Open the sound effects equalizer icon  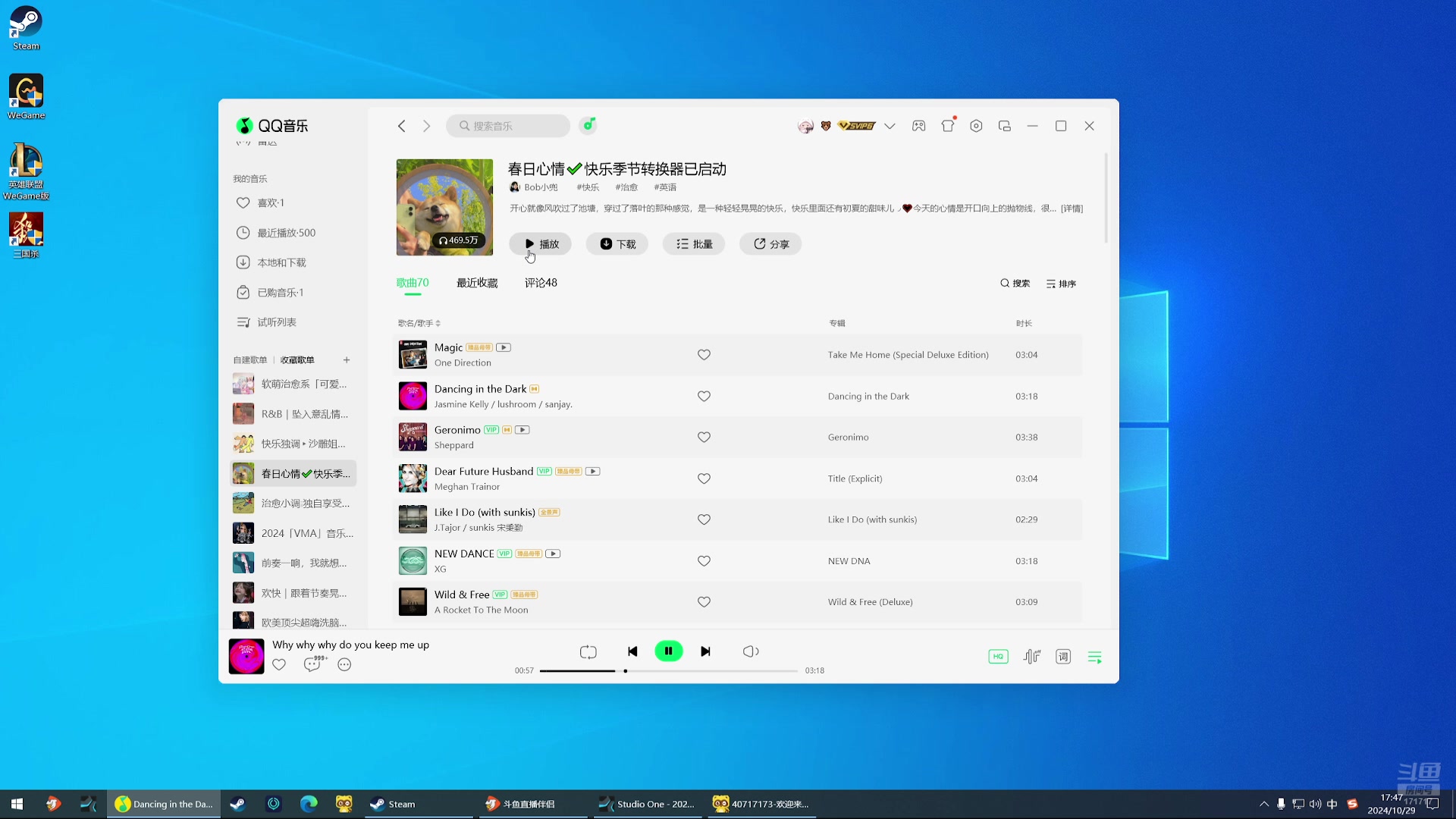pyautogui.click(x=1031, y=657)
